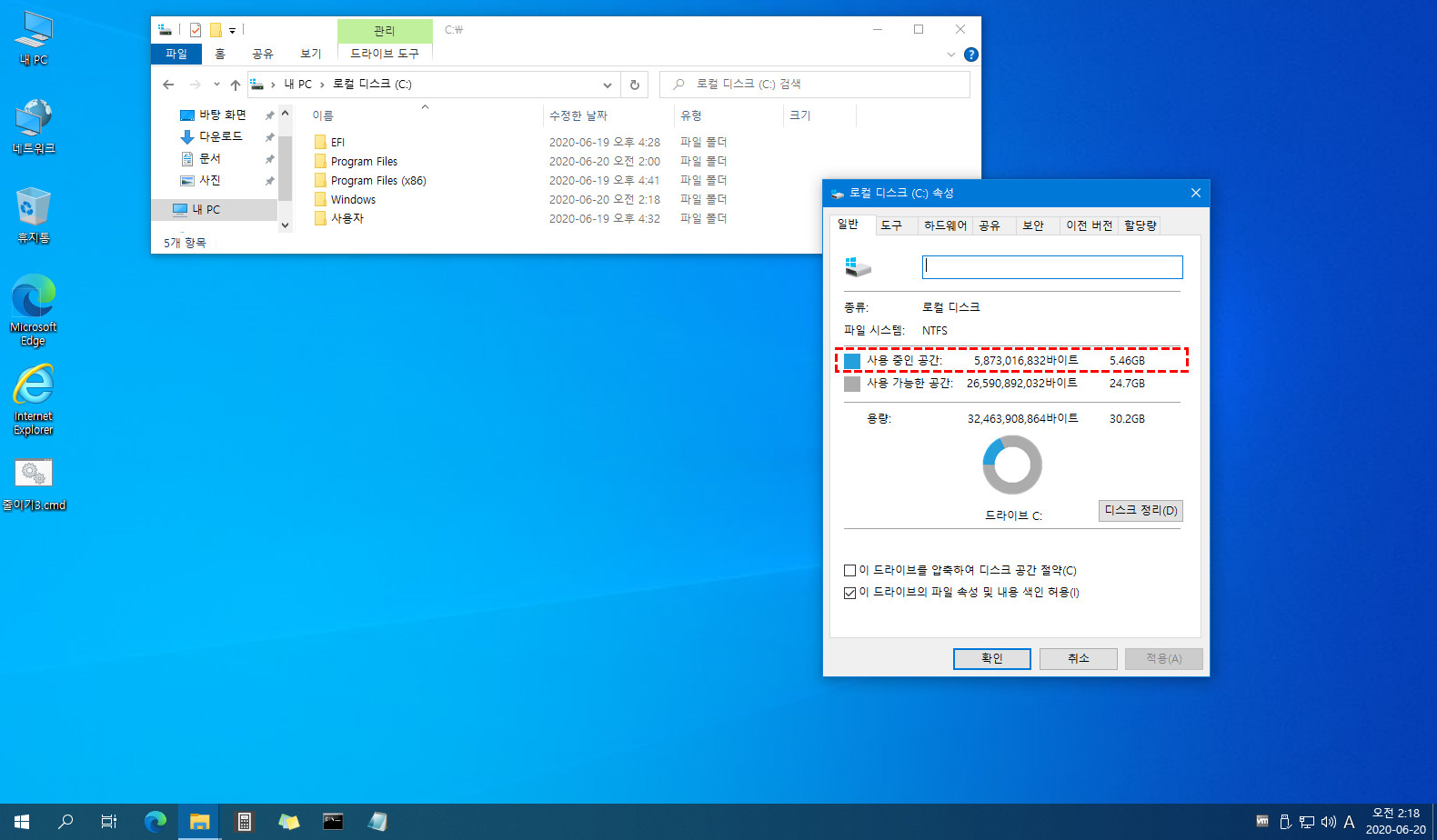Click the File Explorer taskbar button
1437x840 pixels.
[199, 822]
